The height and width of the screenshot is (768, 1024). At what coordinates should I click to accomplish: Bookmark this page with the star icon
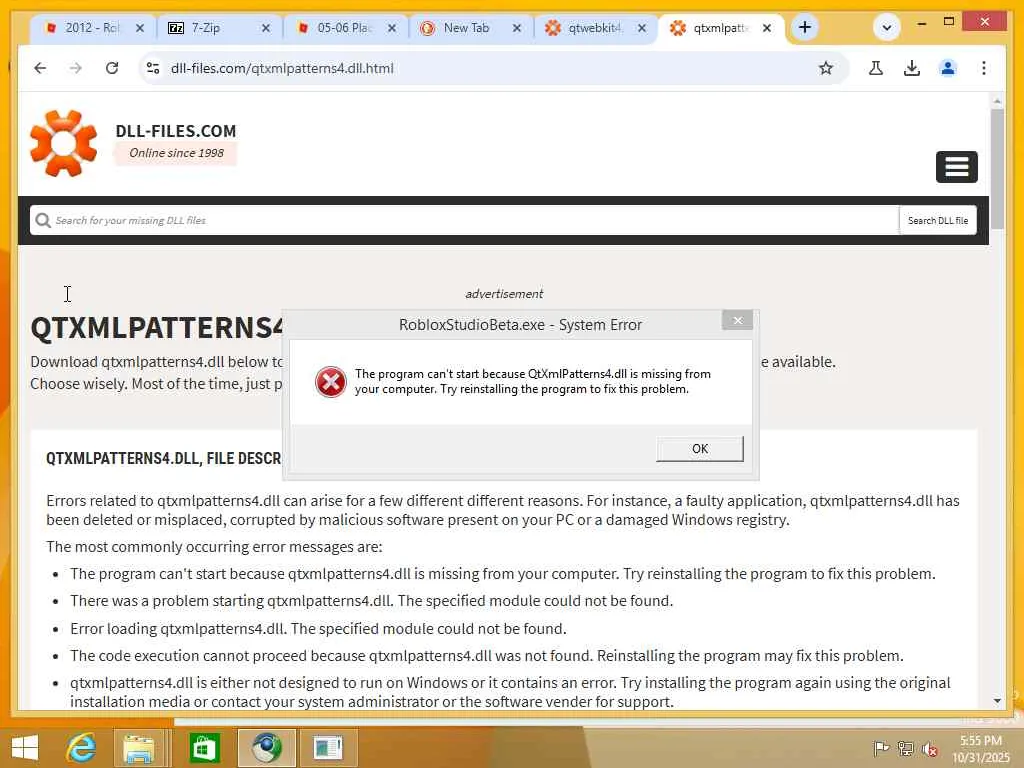tap(825, 68)
